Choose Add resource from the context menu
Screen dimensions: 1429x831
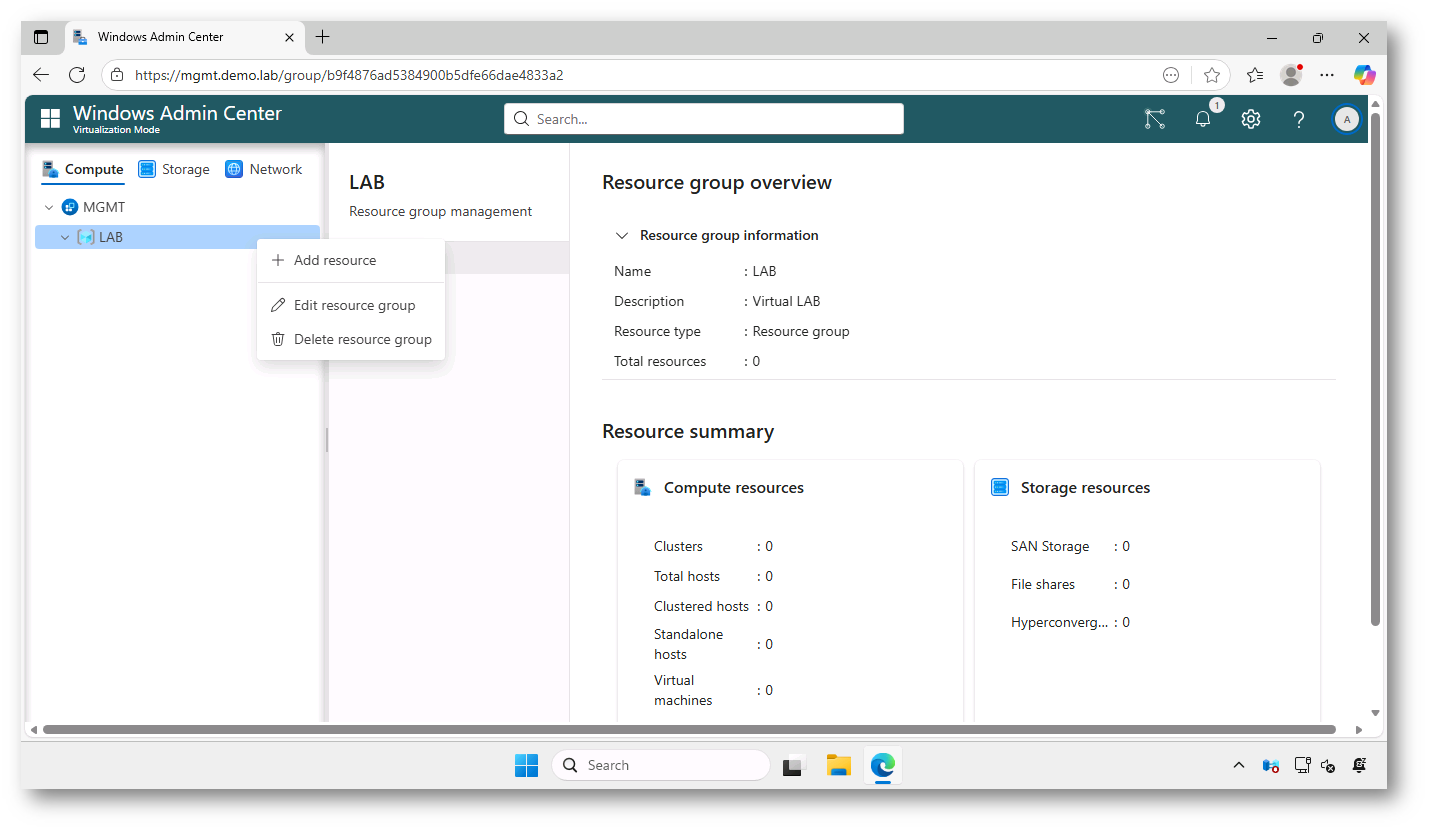[x=334, y=260]
